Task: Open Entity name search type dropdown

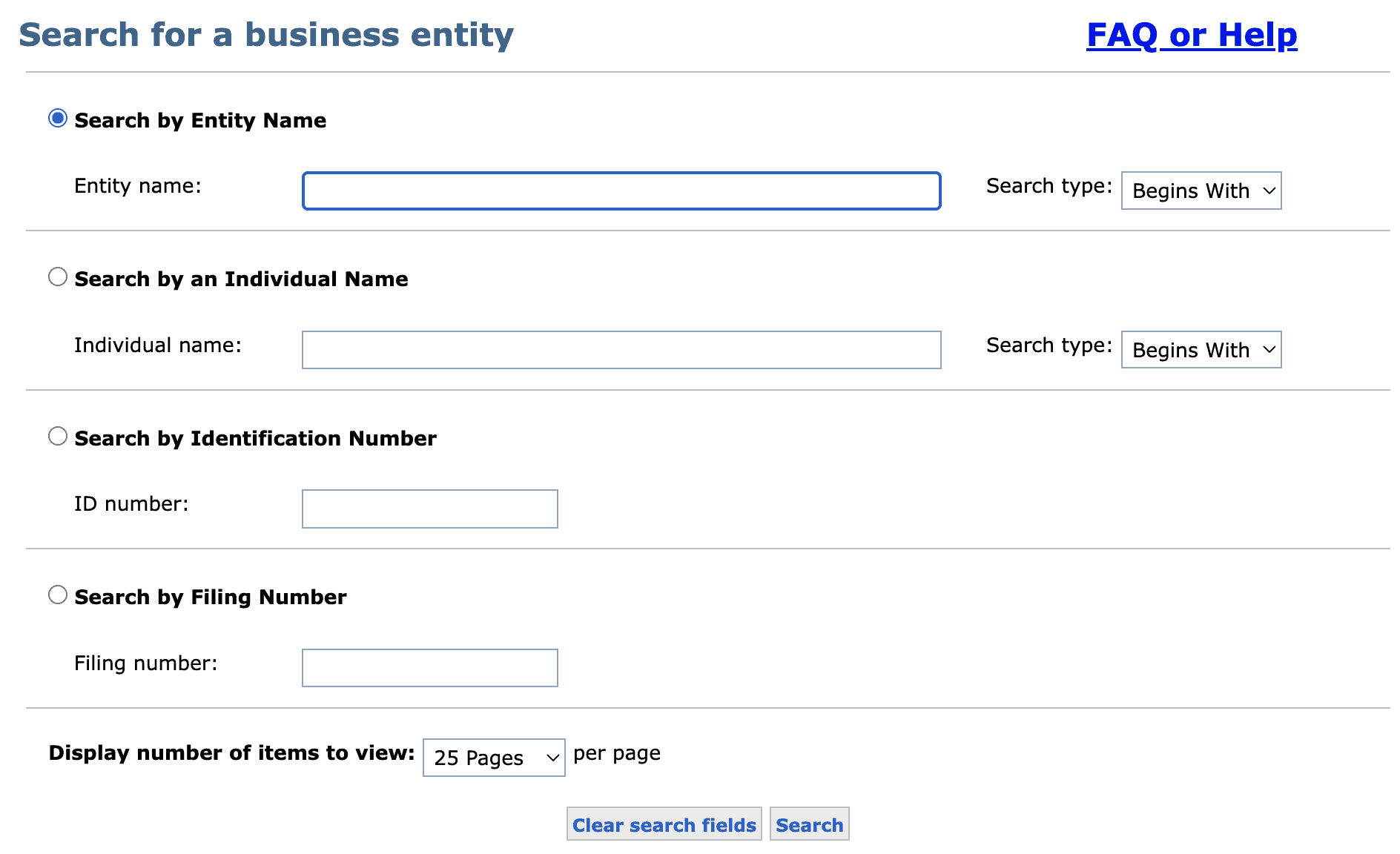Action: 1201,191
